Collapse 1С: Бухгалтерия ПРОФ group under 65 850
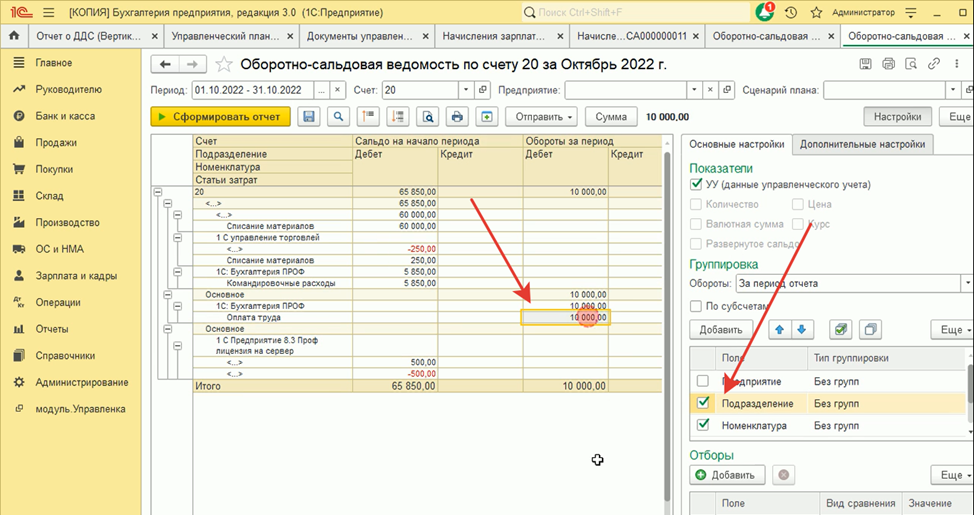This screenshot has width=974, height=515. coord(178,272)
